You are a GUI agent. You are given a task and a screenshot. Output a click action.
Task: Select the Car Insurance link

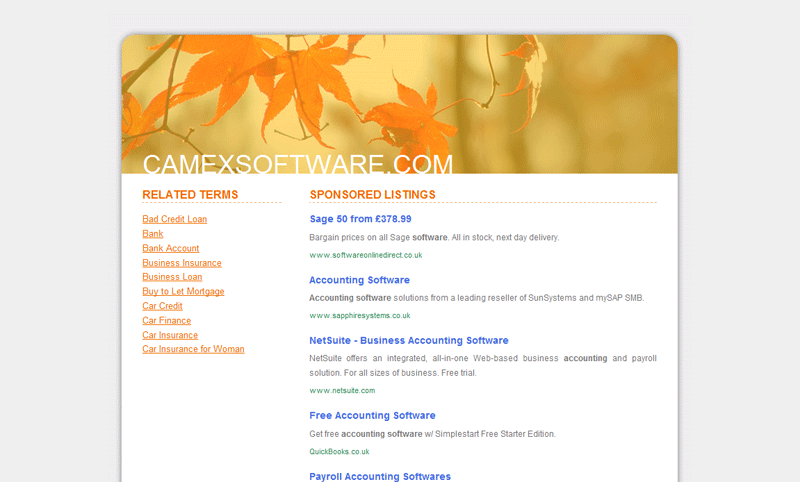pyautogui.click(x=170, y=335)
